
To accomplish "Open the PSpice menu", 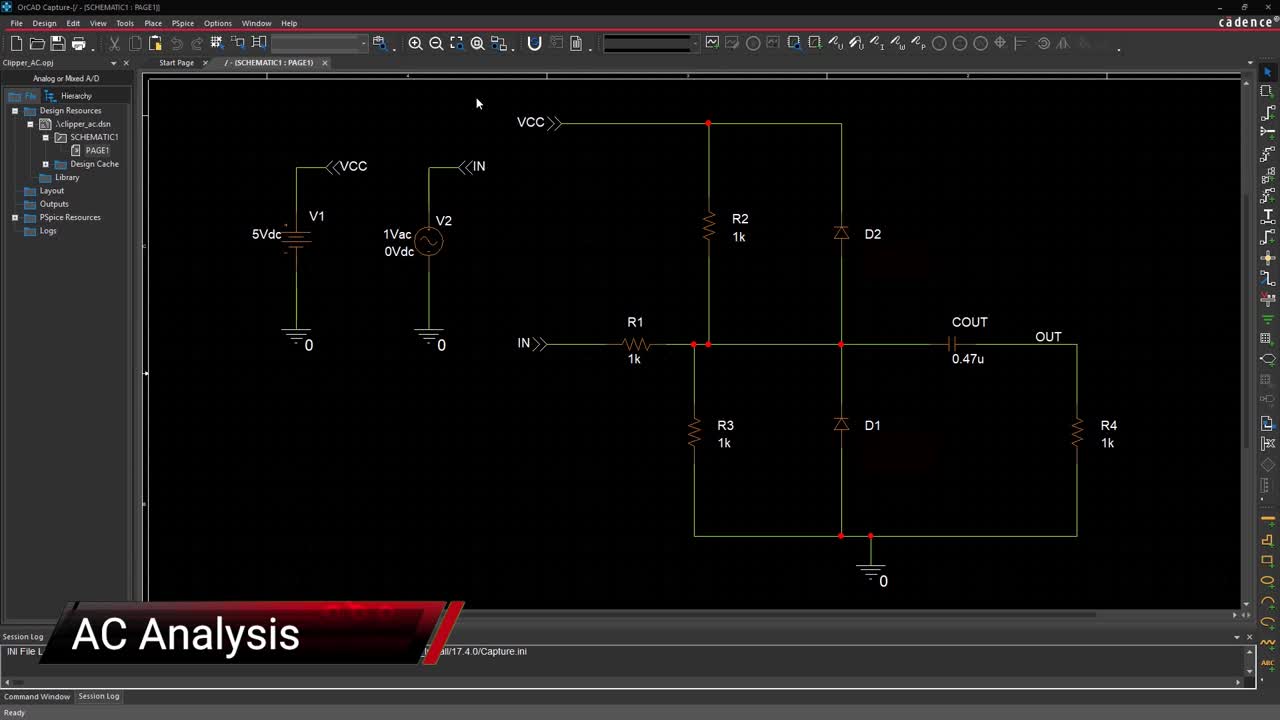I will tap(183, 23).
